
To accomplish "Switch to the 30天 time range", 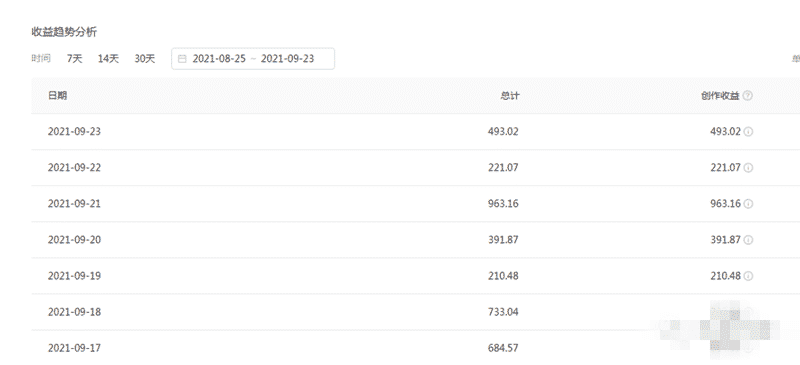I will pyautogui.click(x=145, y=59).
